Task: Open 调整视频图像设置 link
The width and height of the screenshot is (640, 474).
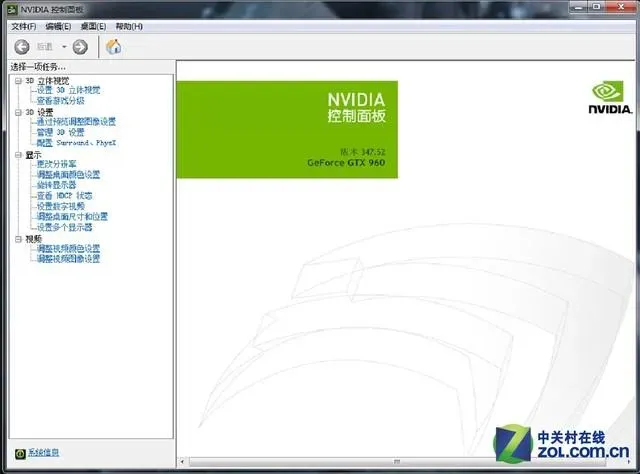Action: click(68, 259)
